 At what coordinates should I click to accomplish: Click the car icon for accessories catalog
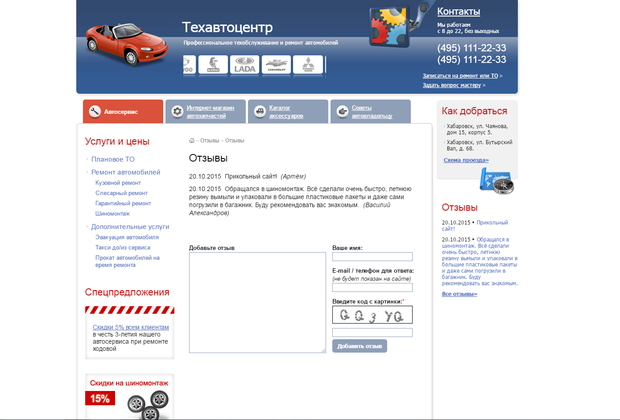pos(260,112)
